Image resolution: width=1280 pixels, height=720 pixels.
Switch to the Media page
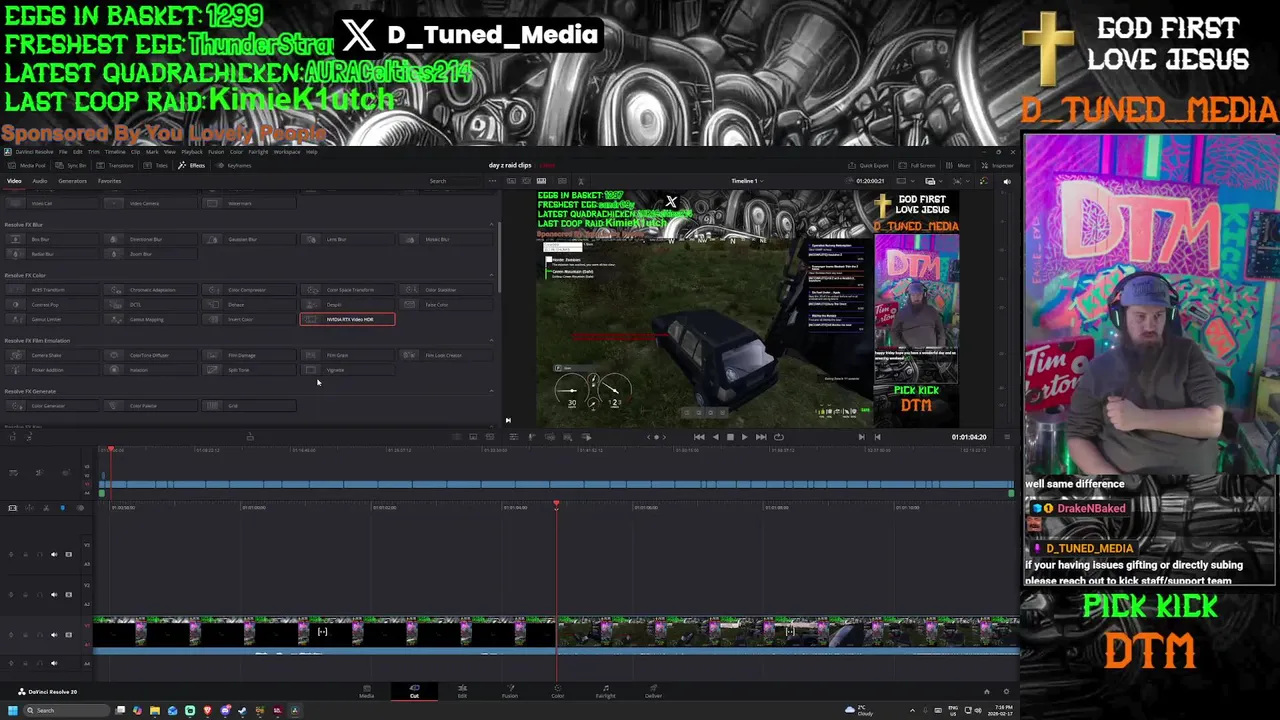click(366, 691)
